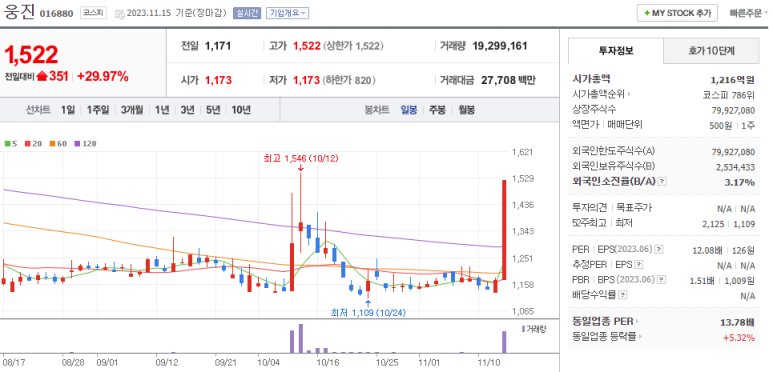Image resolution: width=773 pixels, height=372 pixels.
Task: Switch to the 호가10단계 tab
Action: [x=711, y=50]
